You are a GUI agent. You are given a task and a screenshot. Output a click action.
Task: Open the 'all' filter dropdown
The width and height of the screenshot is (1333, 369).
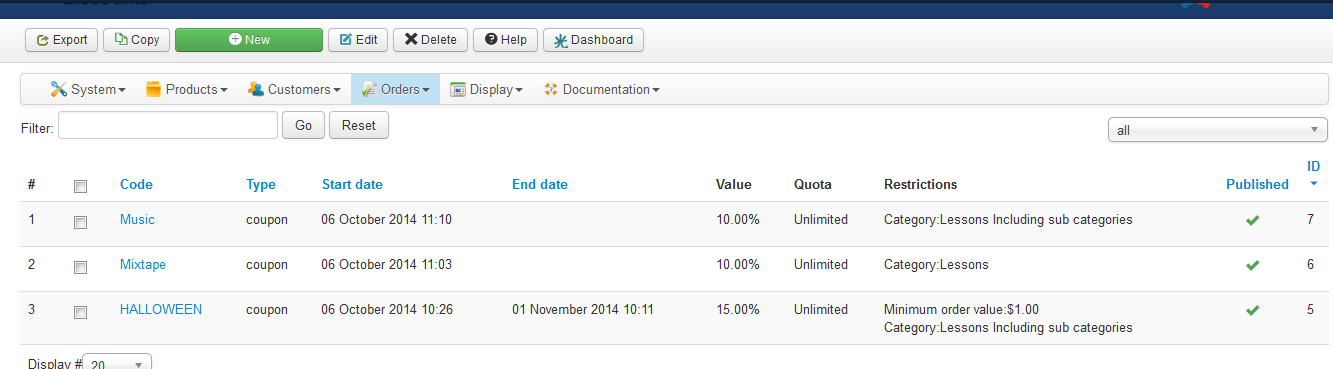pyautogui.click(x=1218, y=130)
